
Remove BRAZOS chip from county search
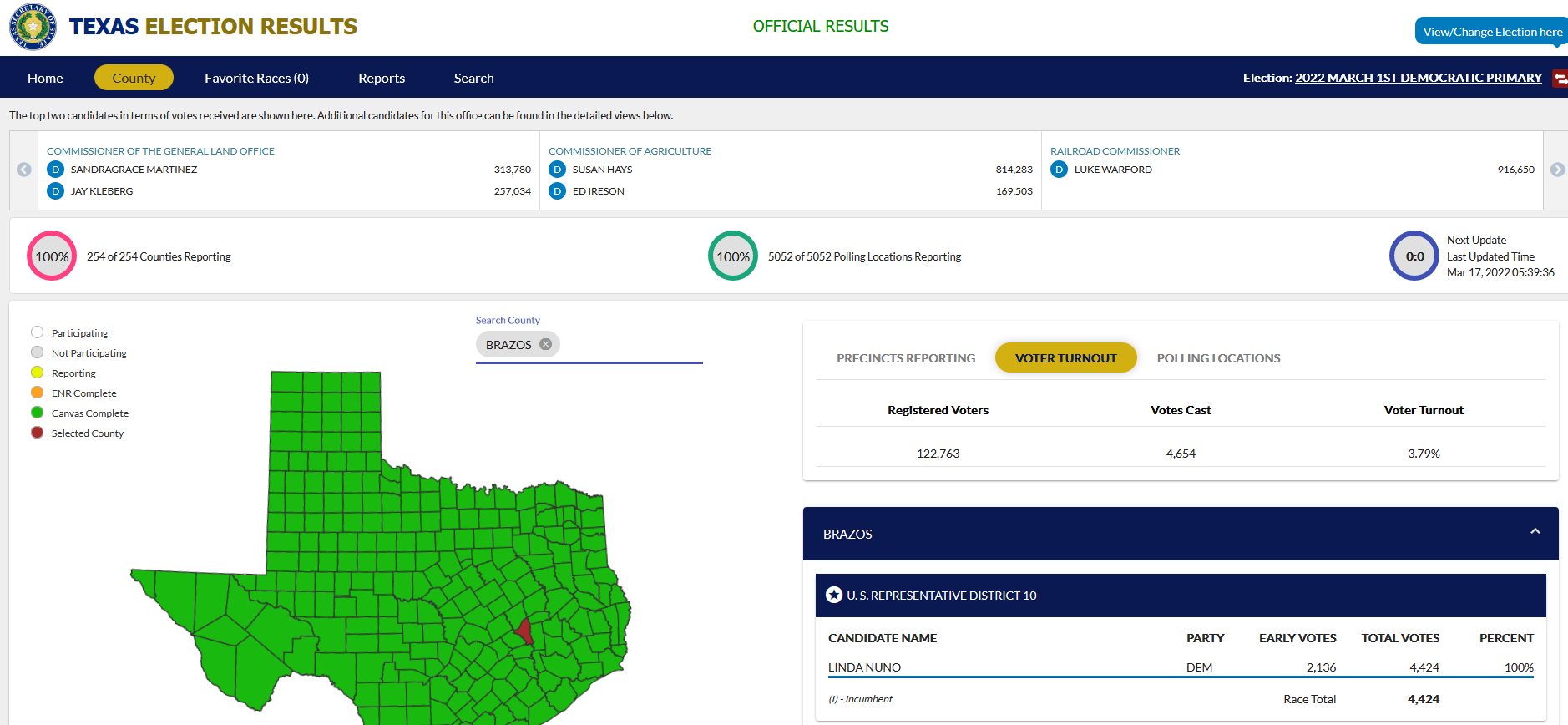545,344
